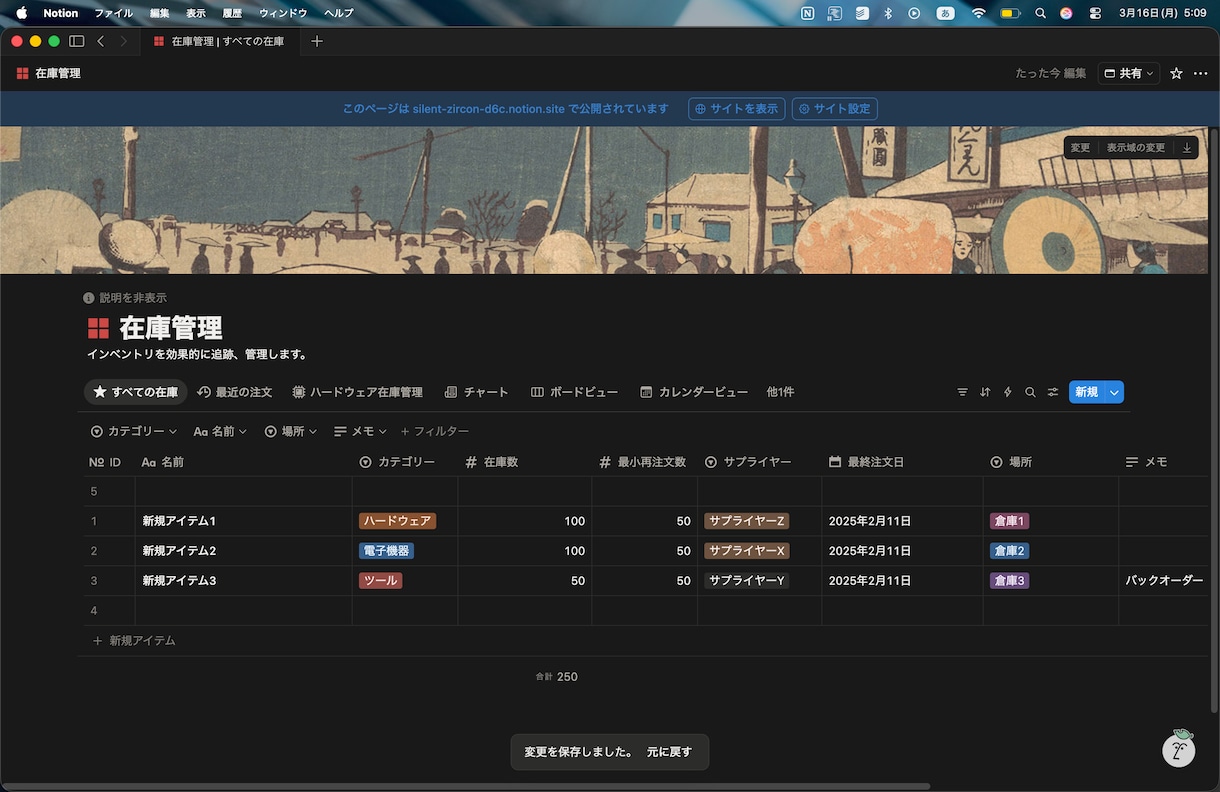The image size is (1220, 792).
Task: Open the Control Center menu bar icon
Action: point(1095,13)
